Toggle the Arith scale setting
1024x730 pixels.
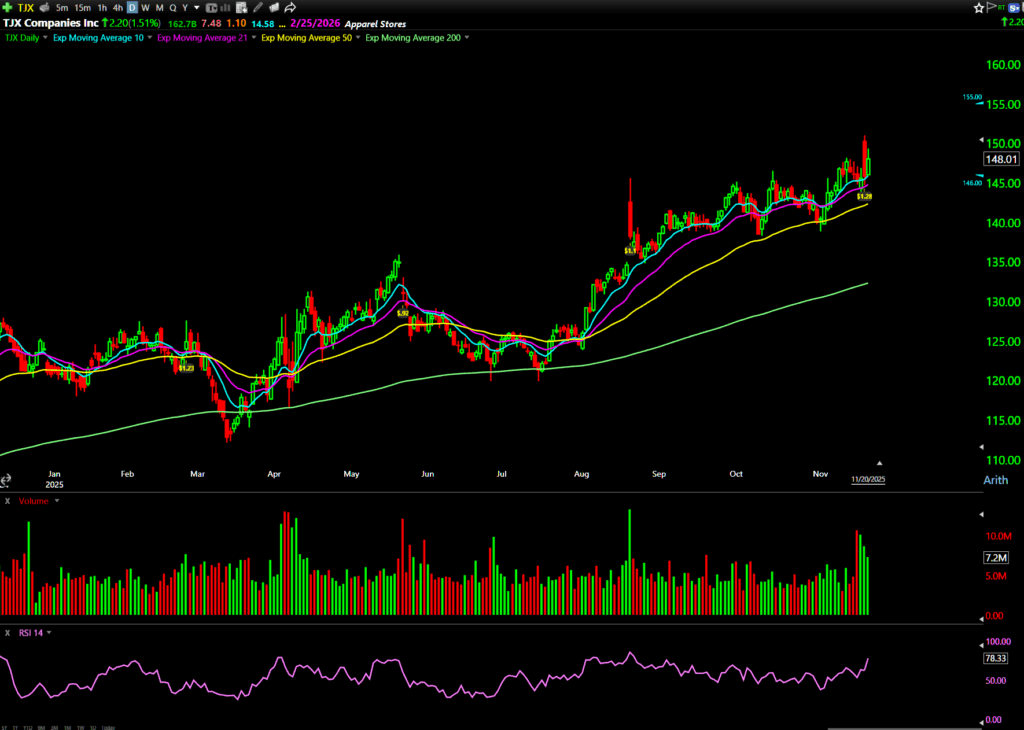click(994, 481)
